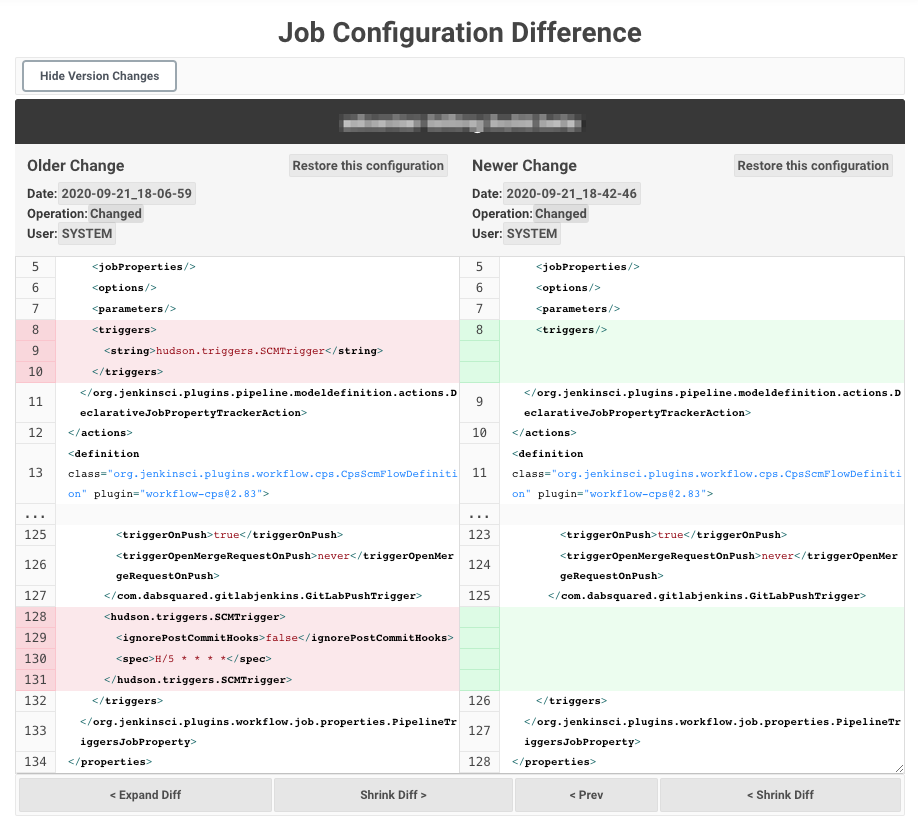Expand collapsed lines ellipsis in newer diff

tap(479, 515)
